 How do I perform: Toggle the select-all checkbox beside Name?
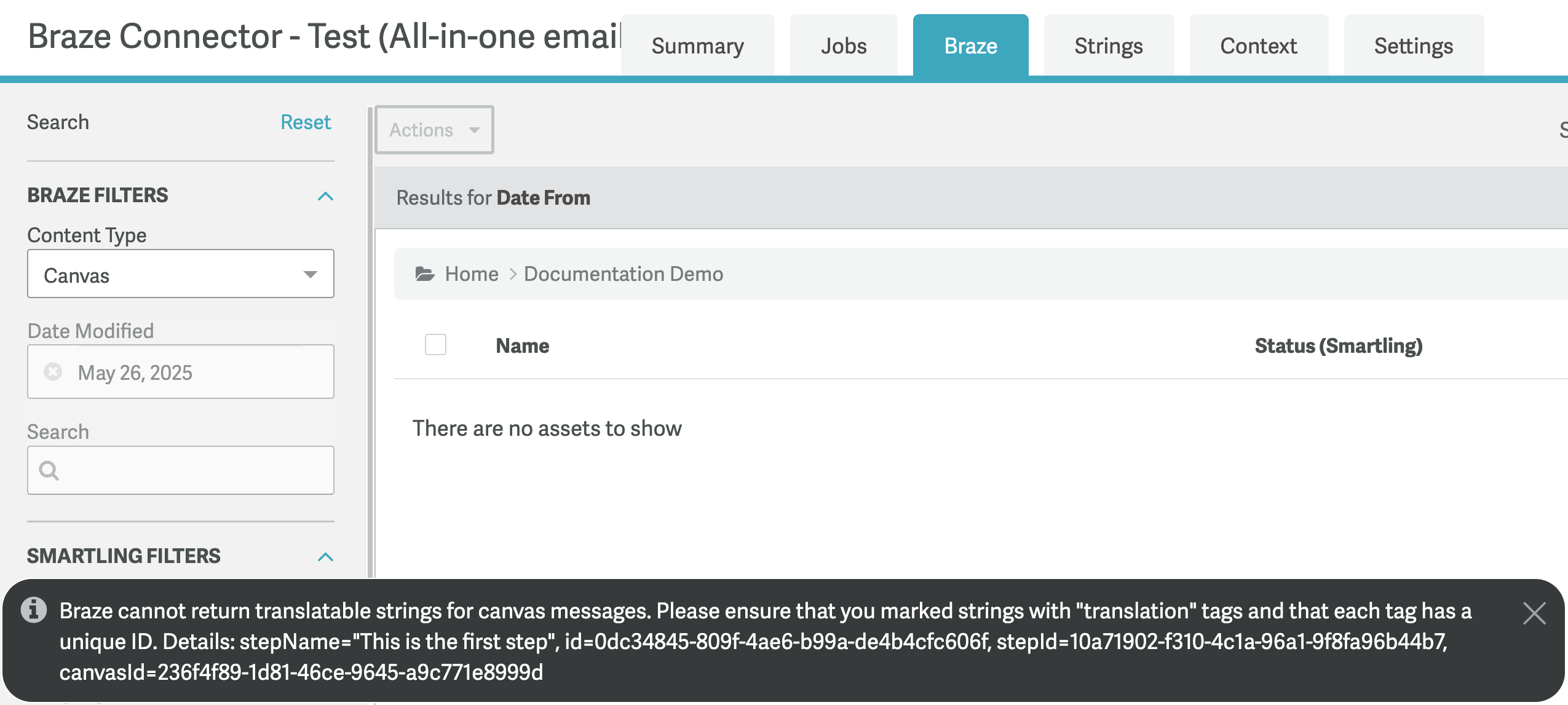435,345
